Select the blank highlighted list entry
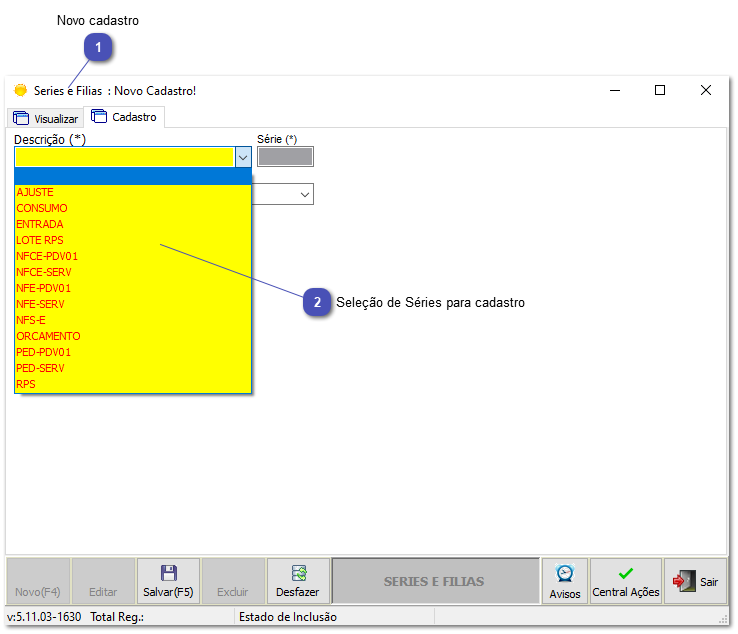The image size is (738, 634). click(x=133, y=177)
